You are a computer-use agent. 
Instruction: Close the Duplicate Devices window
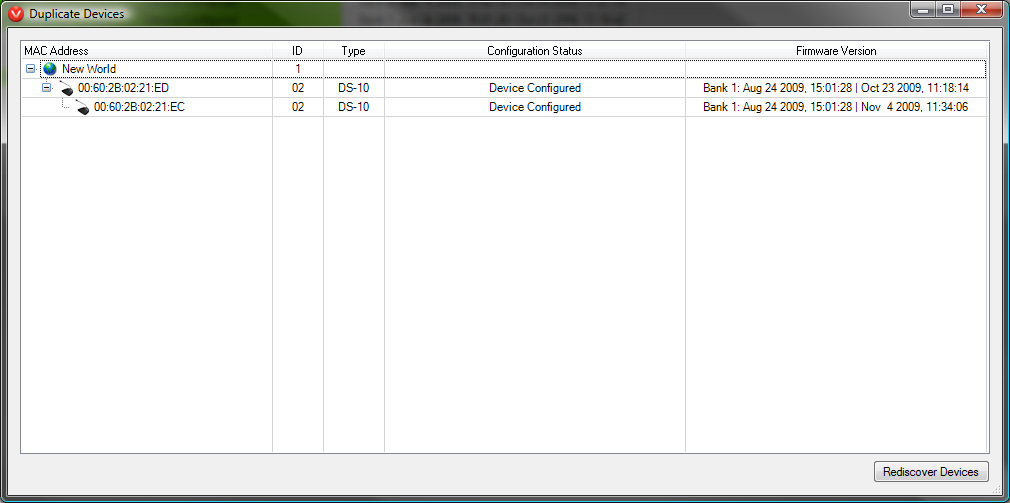tap(980, 9)
